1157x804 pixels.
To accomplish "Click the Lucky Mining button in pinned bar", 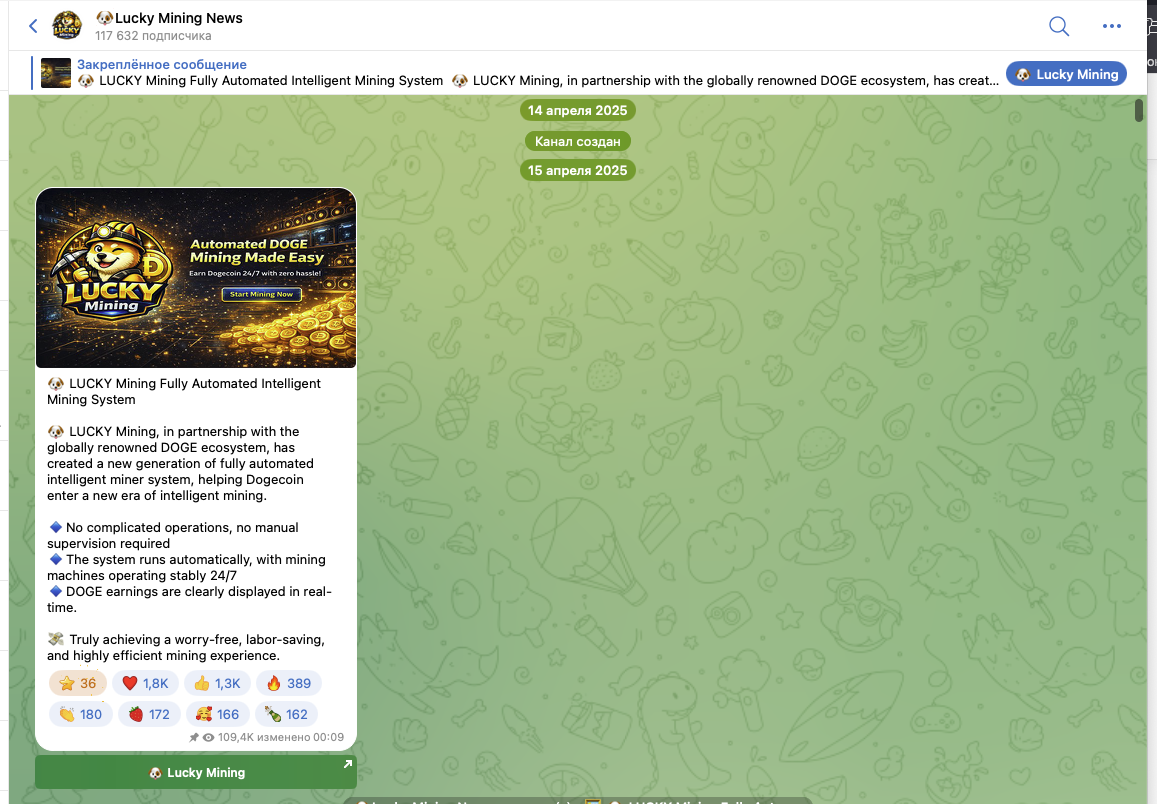I will coord(1066,74).
